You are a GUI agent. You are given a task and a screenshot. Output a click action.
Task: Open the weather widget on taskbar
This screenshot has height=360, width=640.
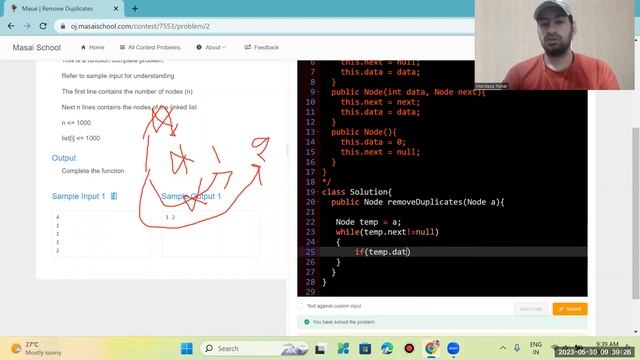tap(36, 349)
